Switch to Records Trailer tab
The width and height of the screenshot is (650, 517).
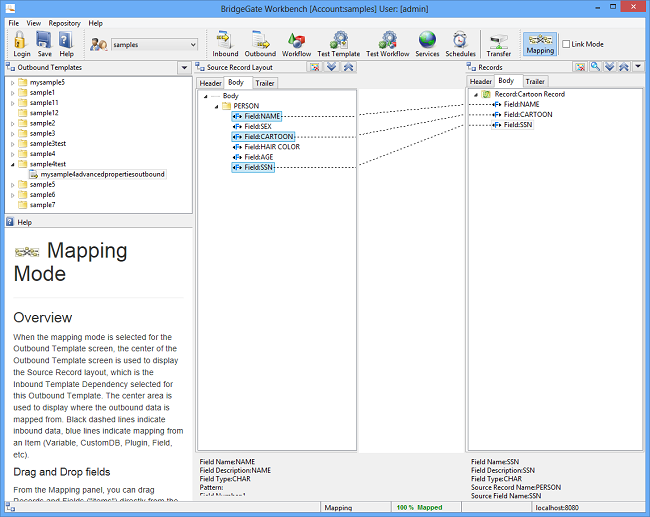(x=535, y=82)
